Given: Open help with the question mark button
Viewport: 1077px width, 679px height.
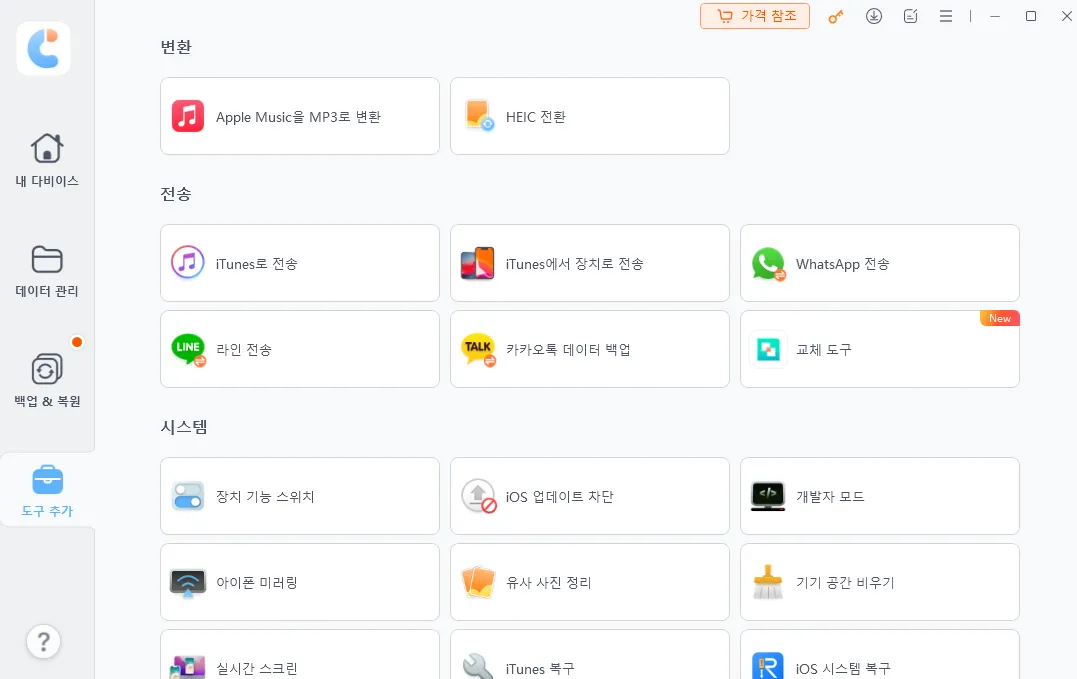Looking at the screenshot, I should (x=43, y=642).
